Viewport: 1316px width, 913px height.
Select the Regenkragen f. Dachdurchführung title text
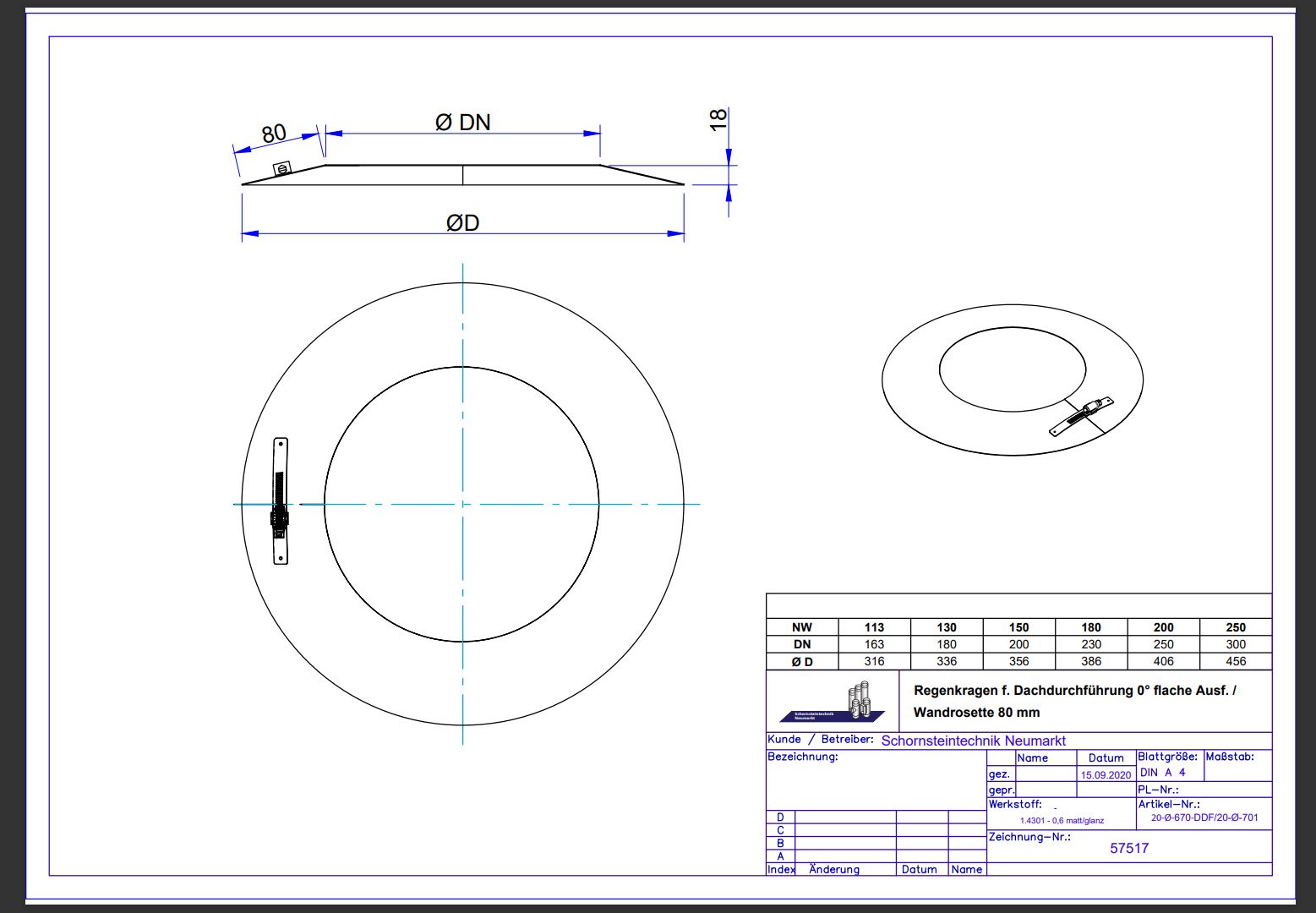pyautogui.click(x=1074, y=691)
